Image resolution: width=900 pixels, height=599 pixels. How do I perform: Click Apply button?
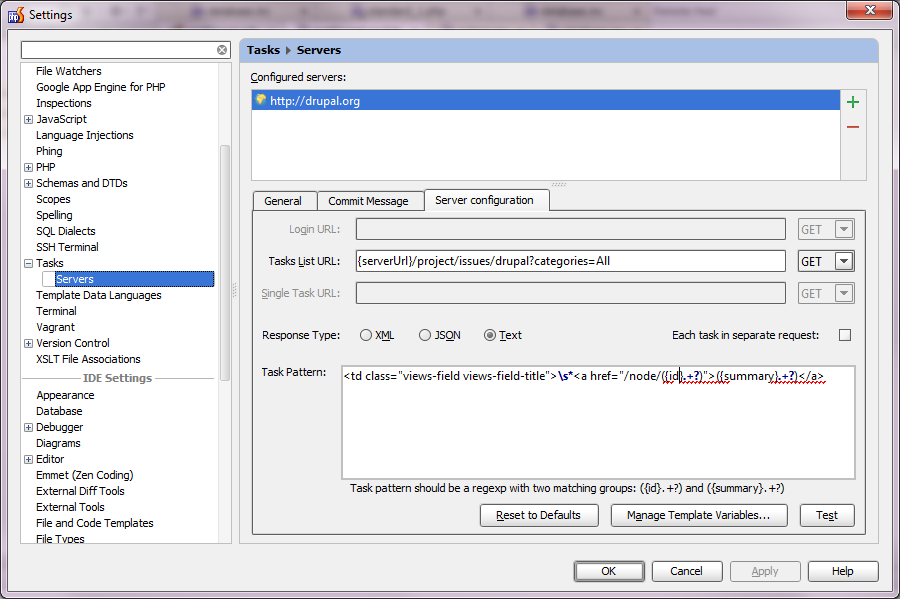(765, 571)
